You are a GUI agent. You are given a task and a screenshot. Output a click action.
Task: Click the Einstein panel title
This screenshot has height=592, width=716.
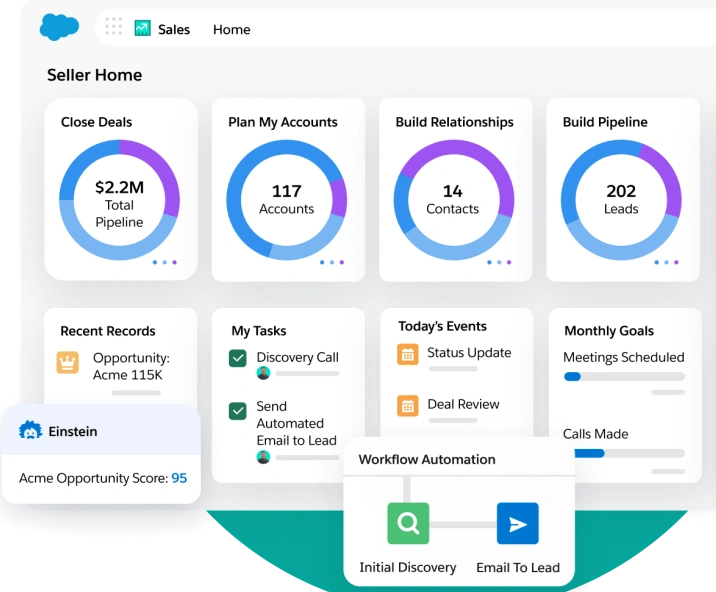[x=73, y=431]
